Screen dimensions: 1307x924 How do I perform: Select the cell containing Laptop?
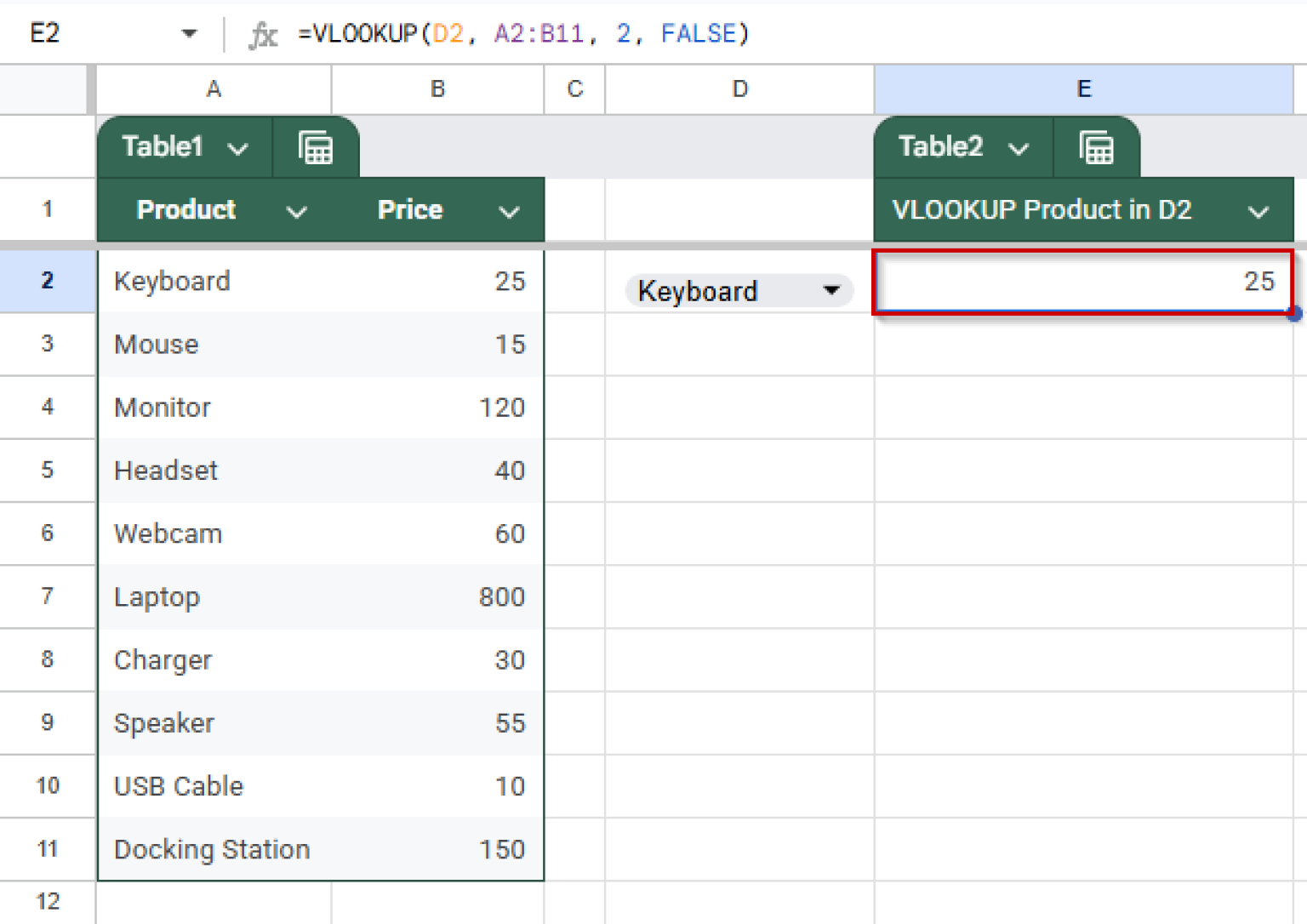pyautogui.click(x=213, y=597)
